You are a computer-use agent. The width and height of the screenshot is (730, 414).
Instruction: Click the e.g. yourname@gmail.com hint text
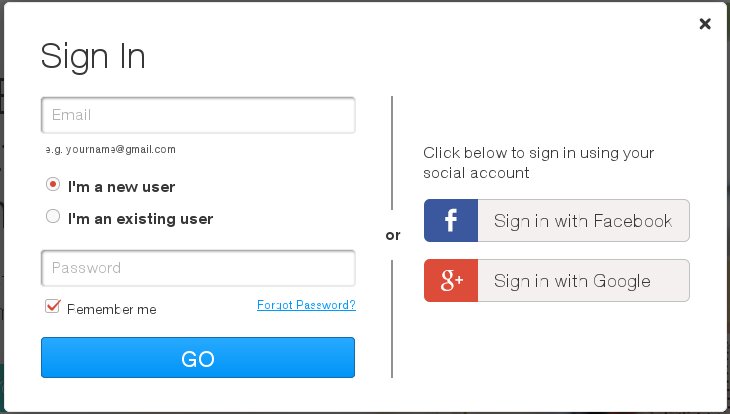111,149
